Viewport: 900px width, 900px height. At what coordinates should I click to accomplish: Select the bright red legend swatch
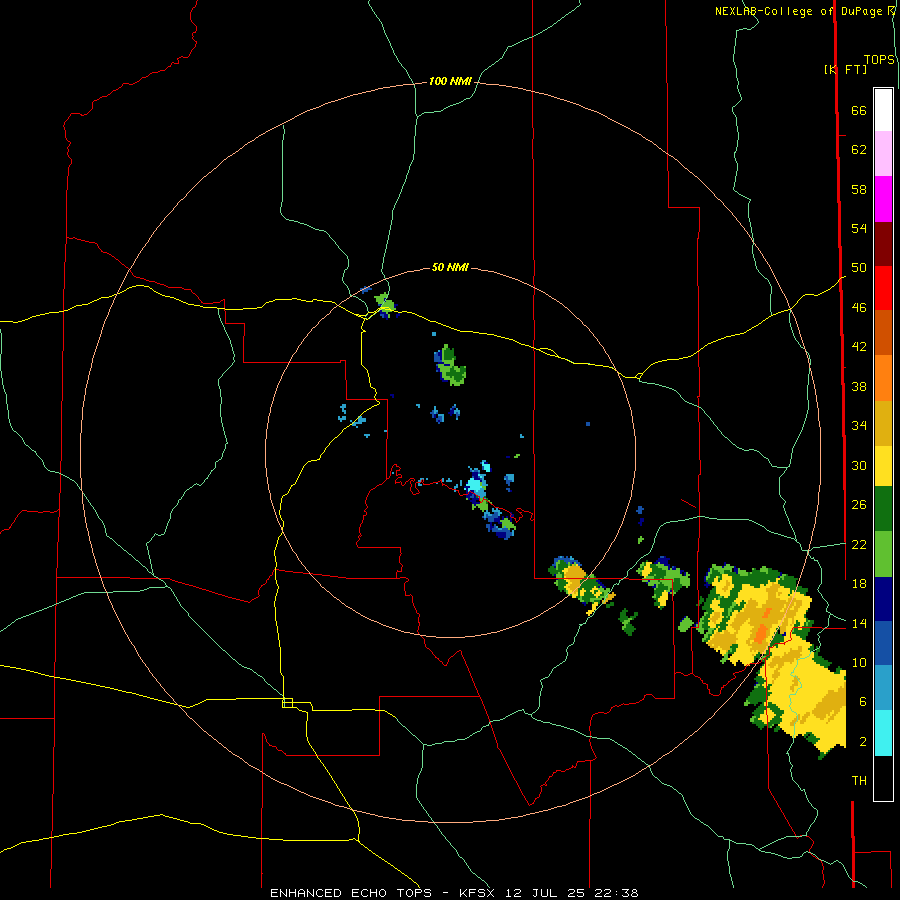point(883,288)
